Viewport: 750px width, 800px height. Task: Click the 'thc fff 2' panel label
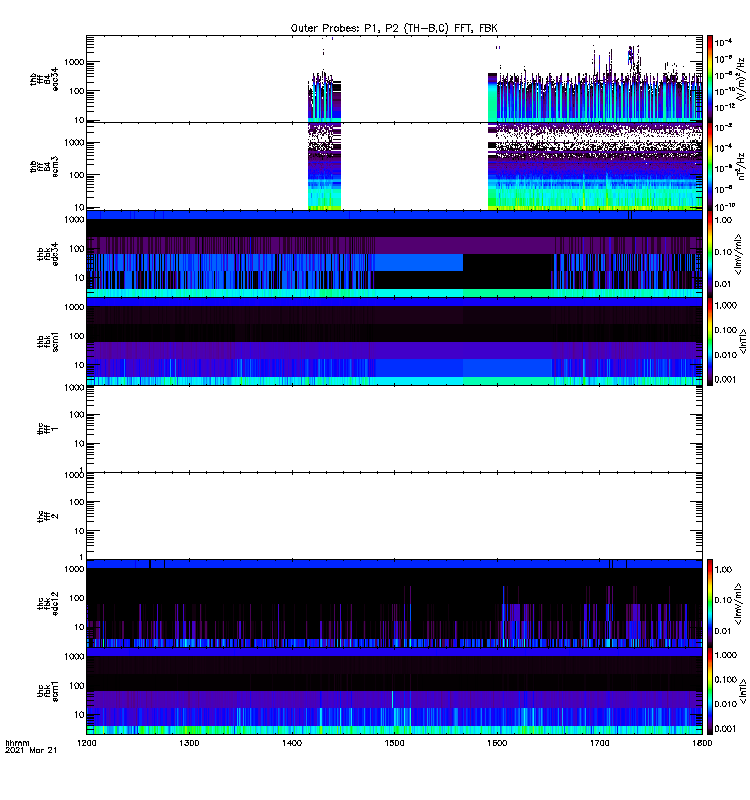pos(47,516)
